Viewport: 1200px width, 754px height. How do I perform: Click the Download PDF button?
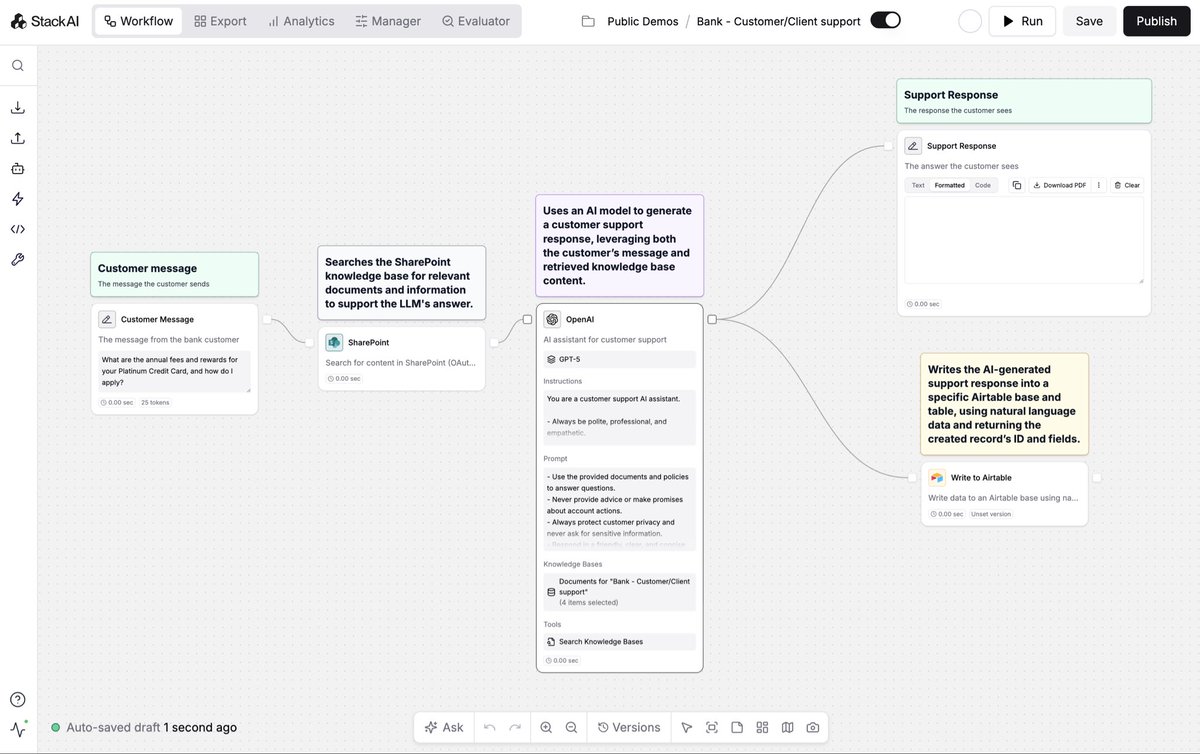(1059, 185)
